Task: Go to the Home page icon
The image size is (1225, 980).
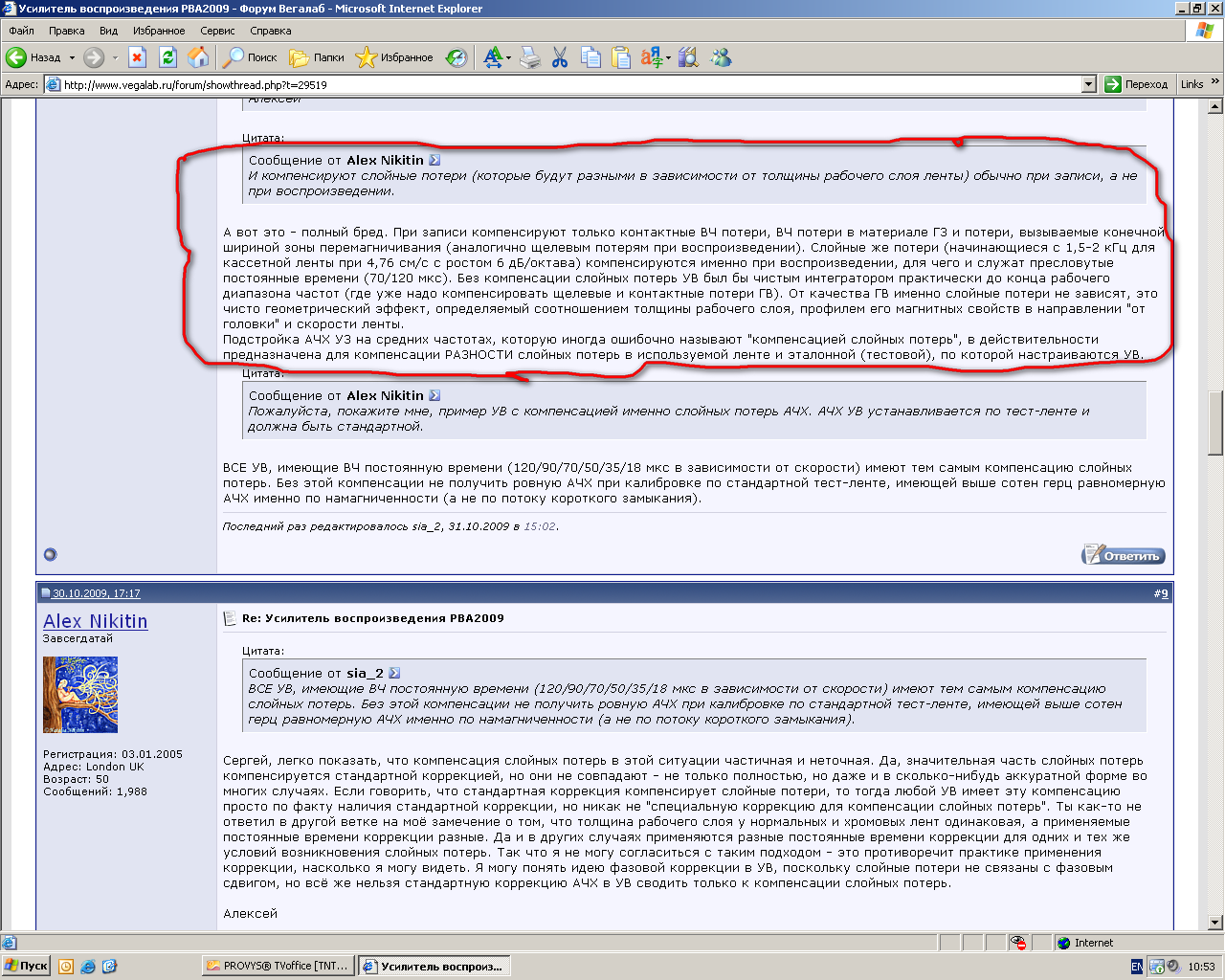Action: (x=198, y=57)
